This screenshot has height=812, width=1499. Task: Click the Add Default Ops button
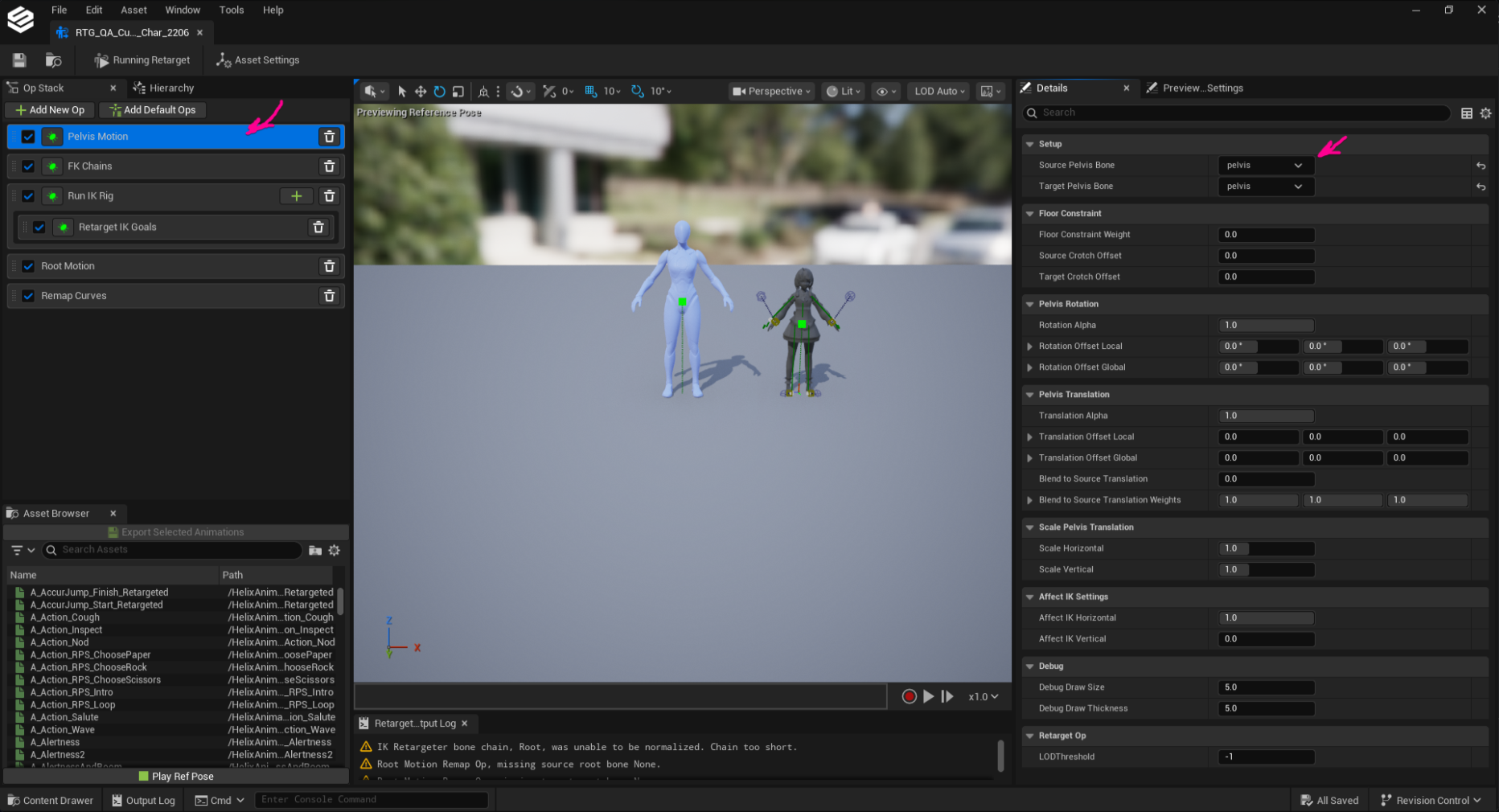tap(153, 110)
